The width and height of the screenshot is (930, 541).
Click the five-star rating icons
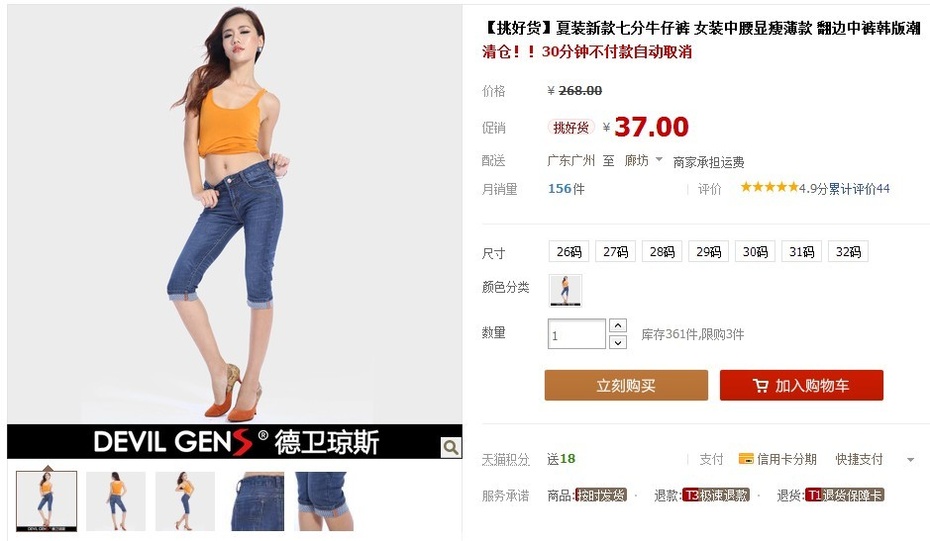tap(769, 187)
